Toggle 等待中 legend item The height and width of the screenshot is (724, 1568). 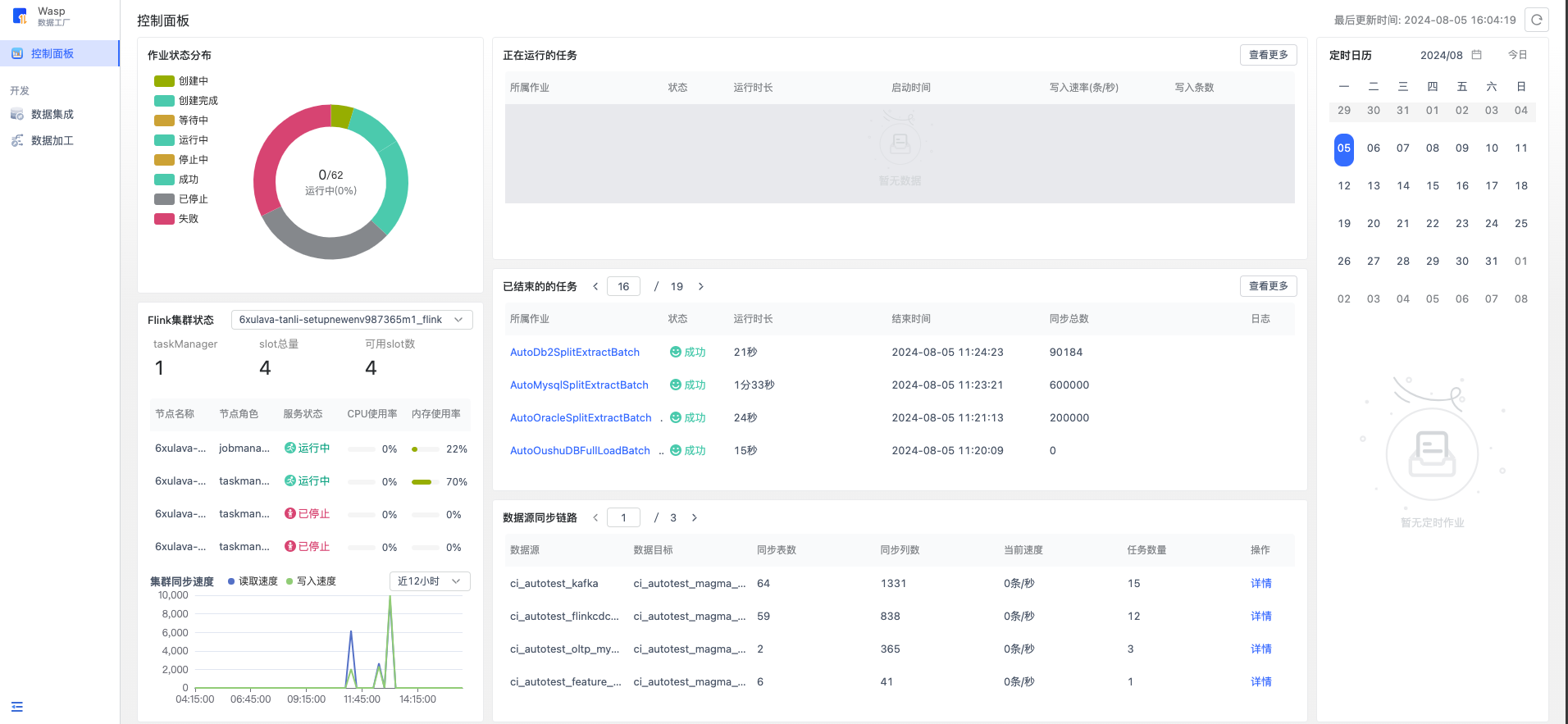point(181,121)
